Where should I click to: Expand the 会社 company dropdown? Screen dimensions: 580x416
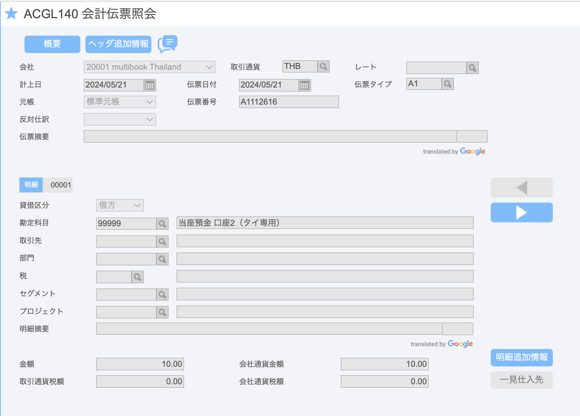click(149, 67)
